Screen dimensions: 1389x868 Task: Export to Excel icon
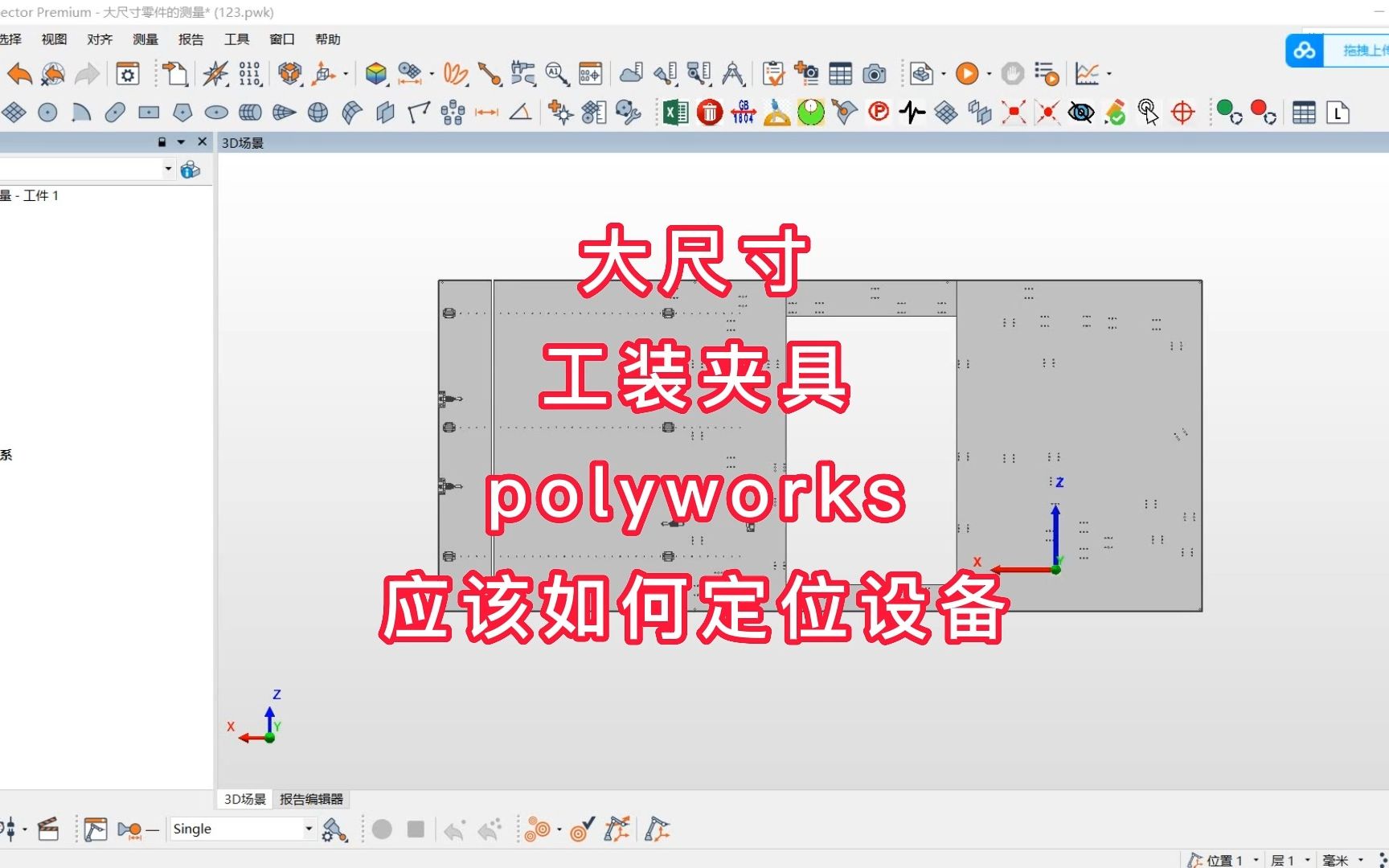tap(675, 113)
